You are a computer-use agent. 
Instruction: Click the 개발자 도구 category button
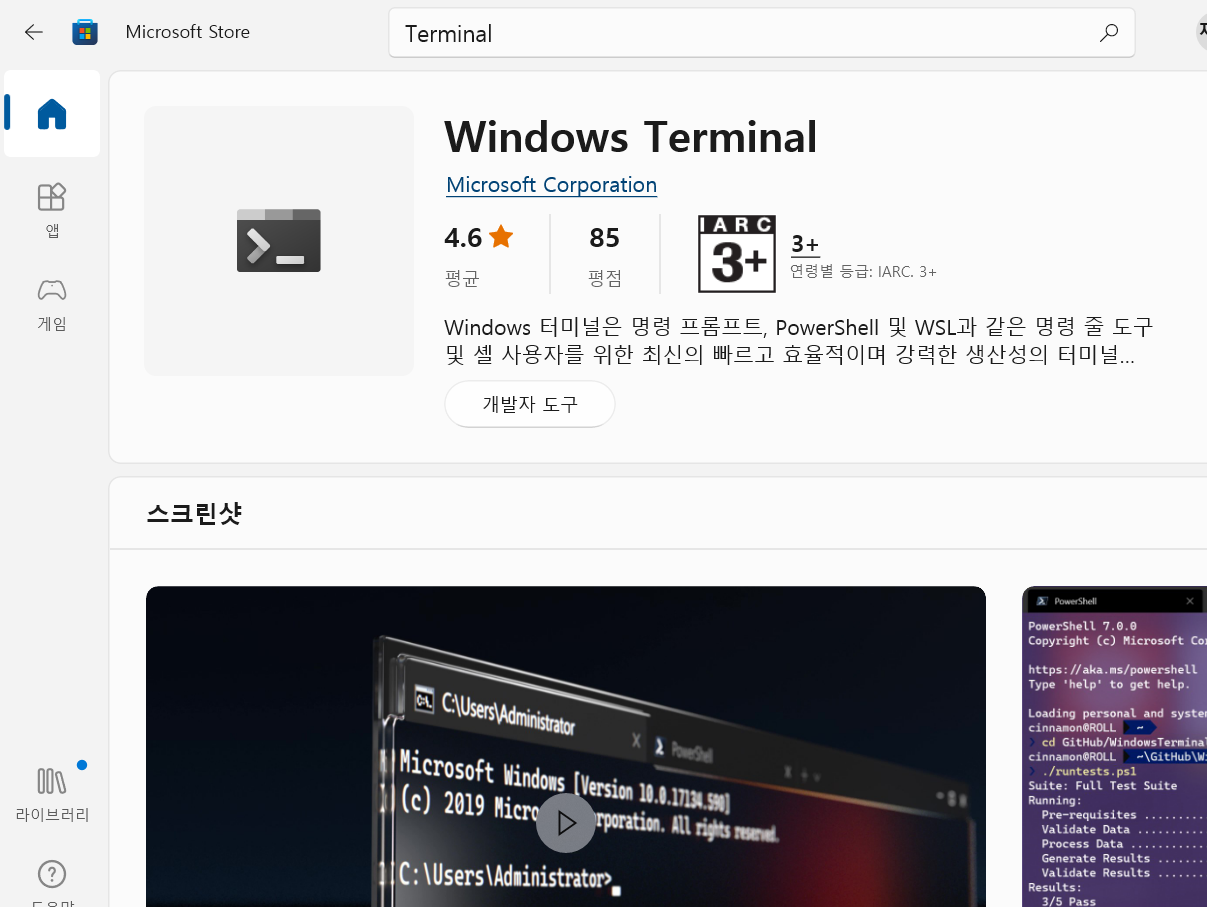pos(530,404)
